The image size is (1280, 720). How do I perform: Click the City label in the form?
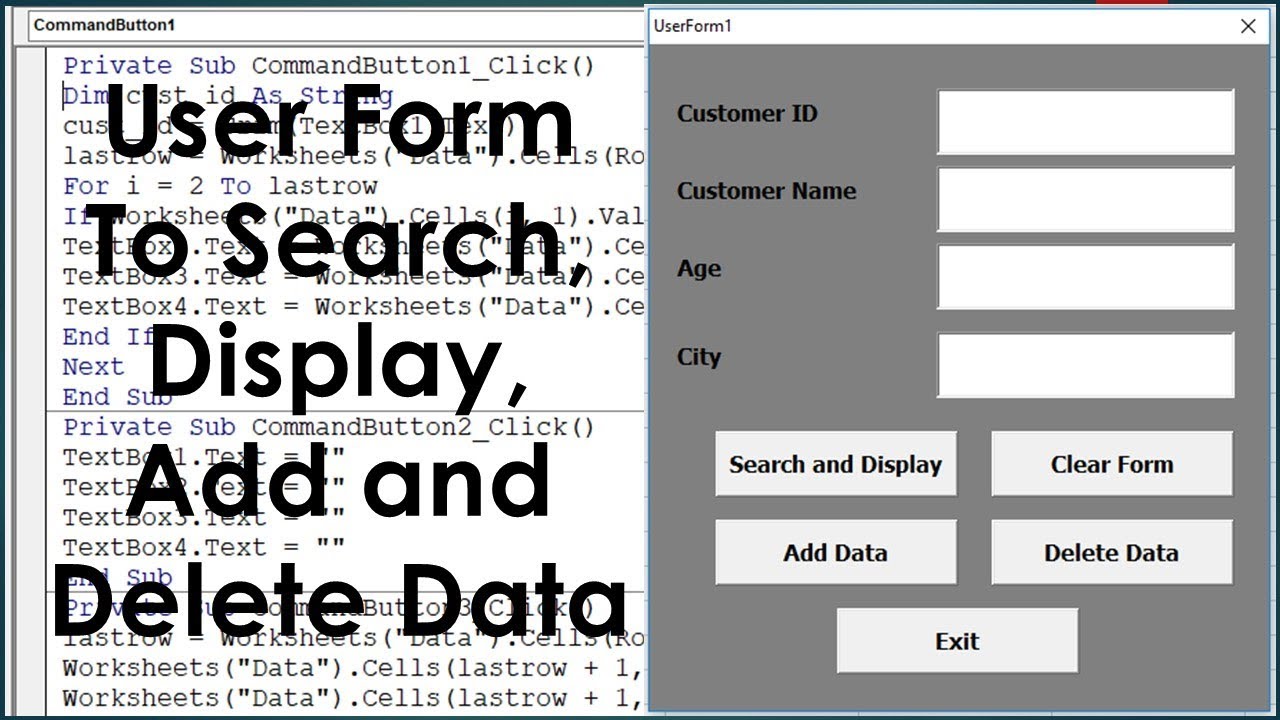click(699, 357)
